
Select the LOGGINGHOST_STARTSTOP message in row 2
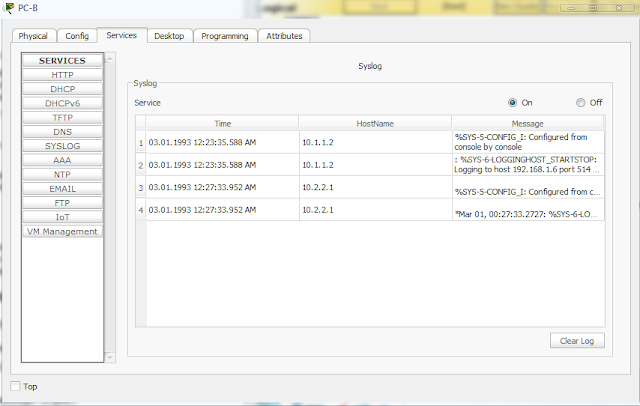coord(528,165)
